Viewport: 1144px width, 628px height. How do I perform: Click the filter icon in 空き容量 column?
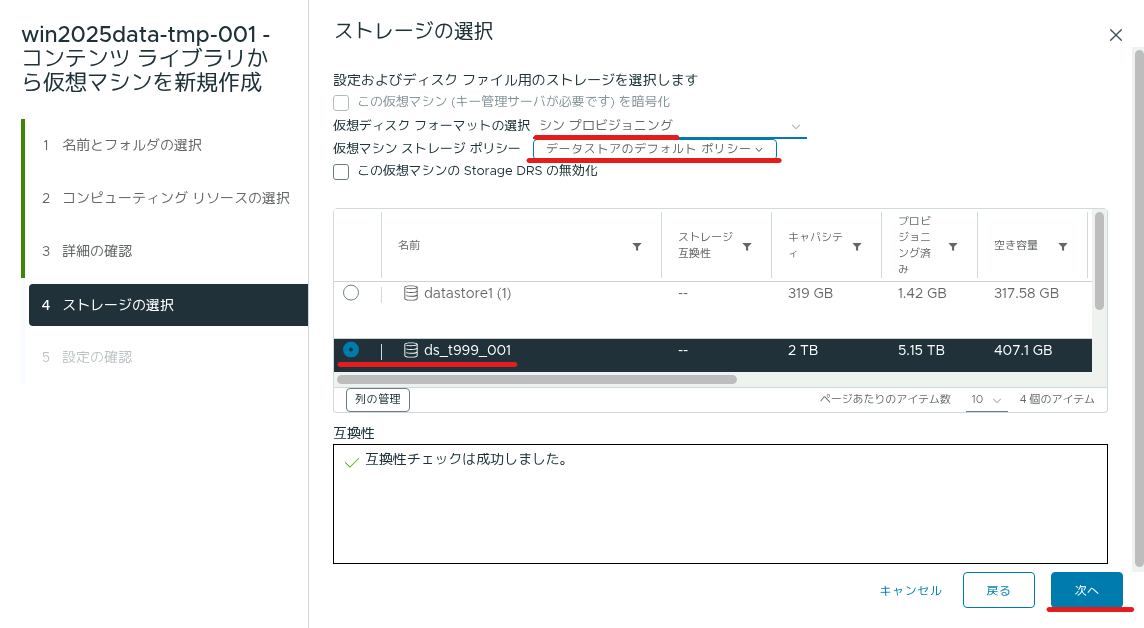pyautogui.click(x=1063, y=247)
